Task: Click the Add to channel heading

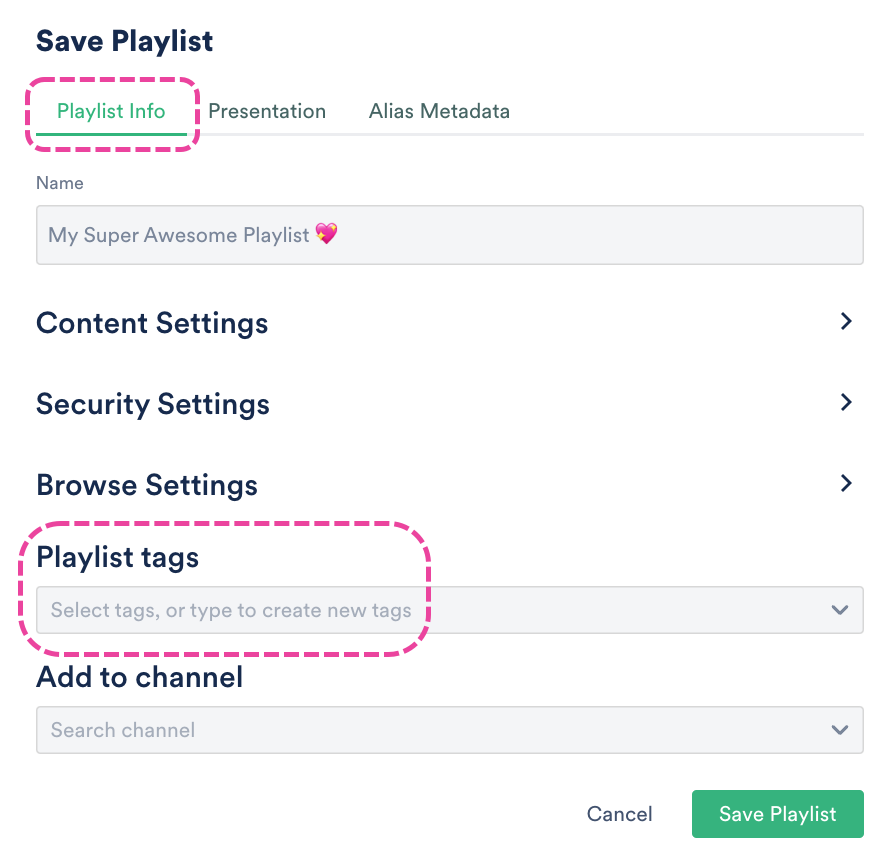Action: point(140,677)
